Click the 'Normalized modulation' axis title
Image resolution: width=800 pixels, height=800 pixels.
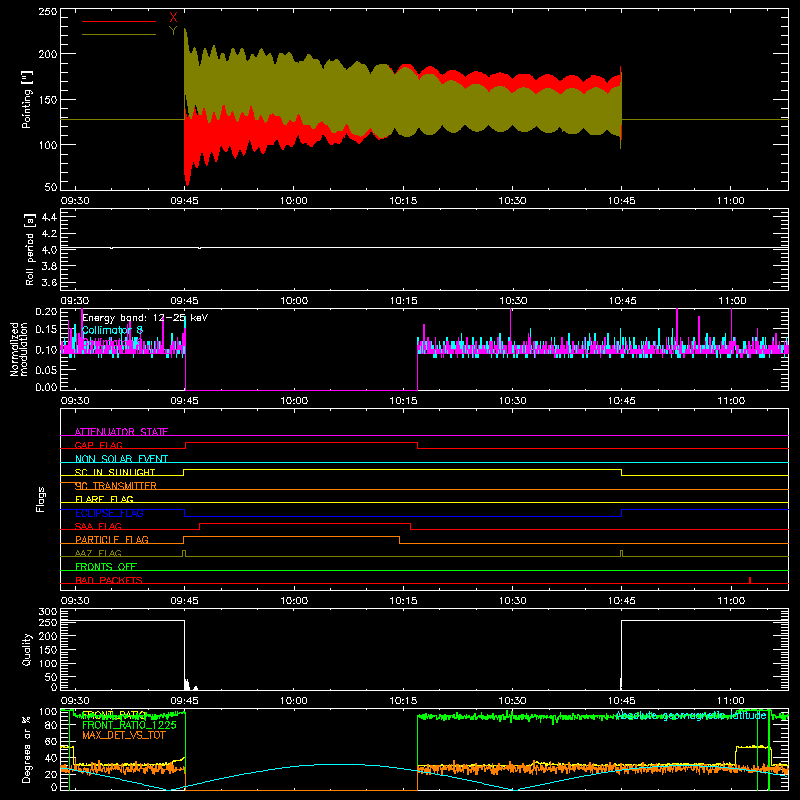point(18,349)
